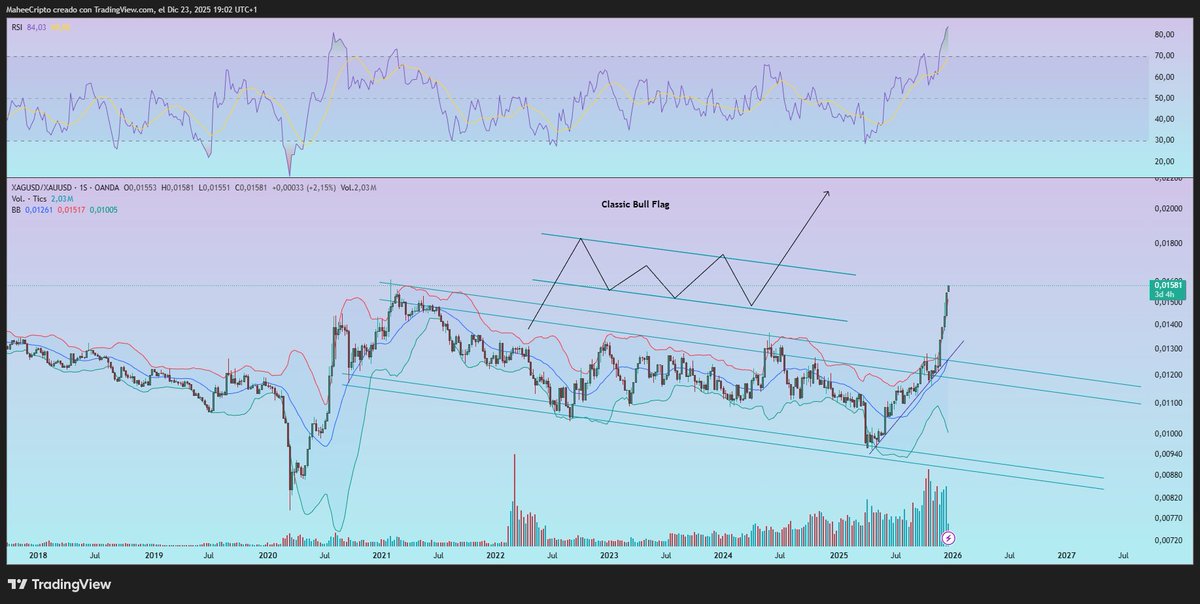The height and width of the screenshot is (604, 1200).
Task: Click 0,00770 on the price scale
Action: coord(1170,518)
